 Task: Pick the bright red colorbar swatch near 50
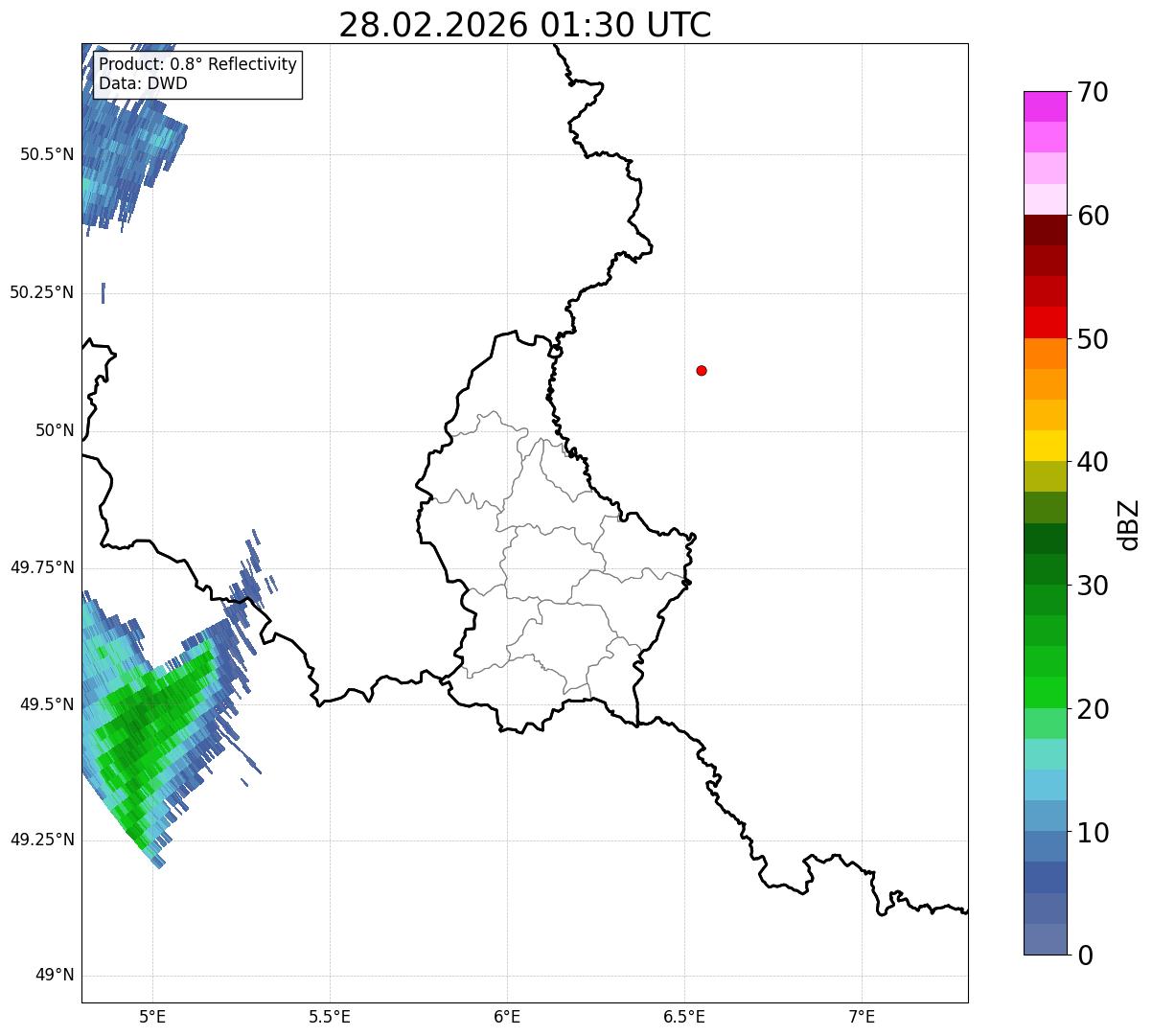coord(1045,322)
